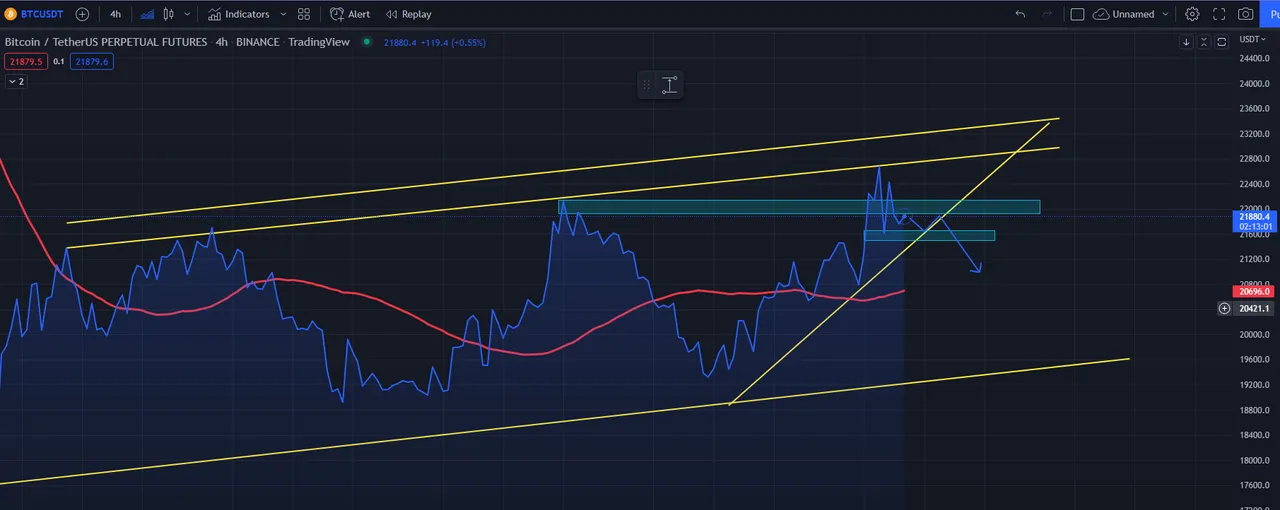Viewport: 1280px width, 510px height.
Task: Open the Indicators dialog
Action: 239,14
